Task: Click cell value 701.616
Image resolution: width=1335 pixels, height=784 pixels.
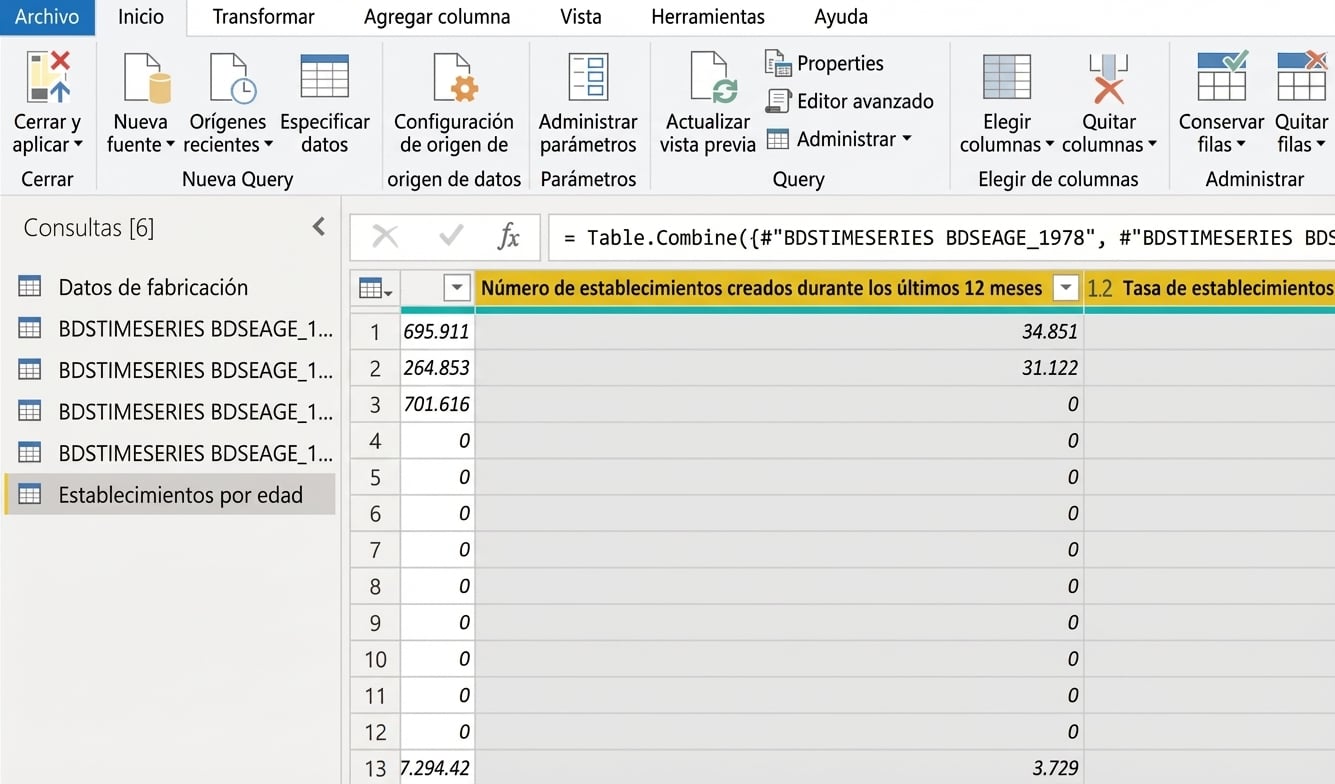Action: click(437, 404)
